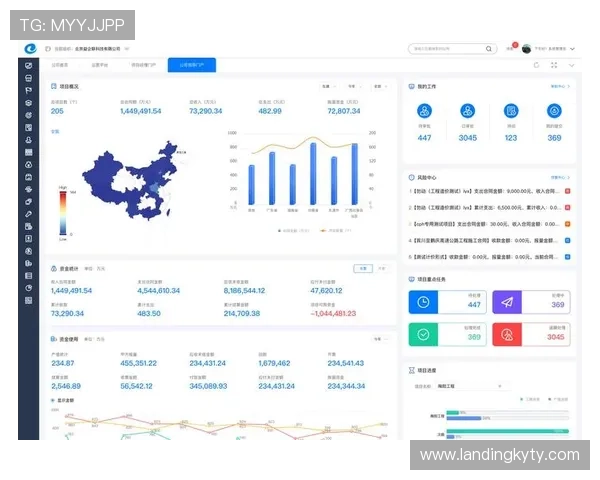Click orange tag on the cph专用测试项目 row
The height and width of the screenshot is (480, 600).
pyautogui.click(x=567, y=224)
